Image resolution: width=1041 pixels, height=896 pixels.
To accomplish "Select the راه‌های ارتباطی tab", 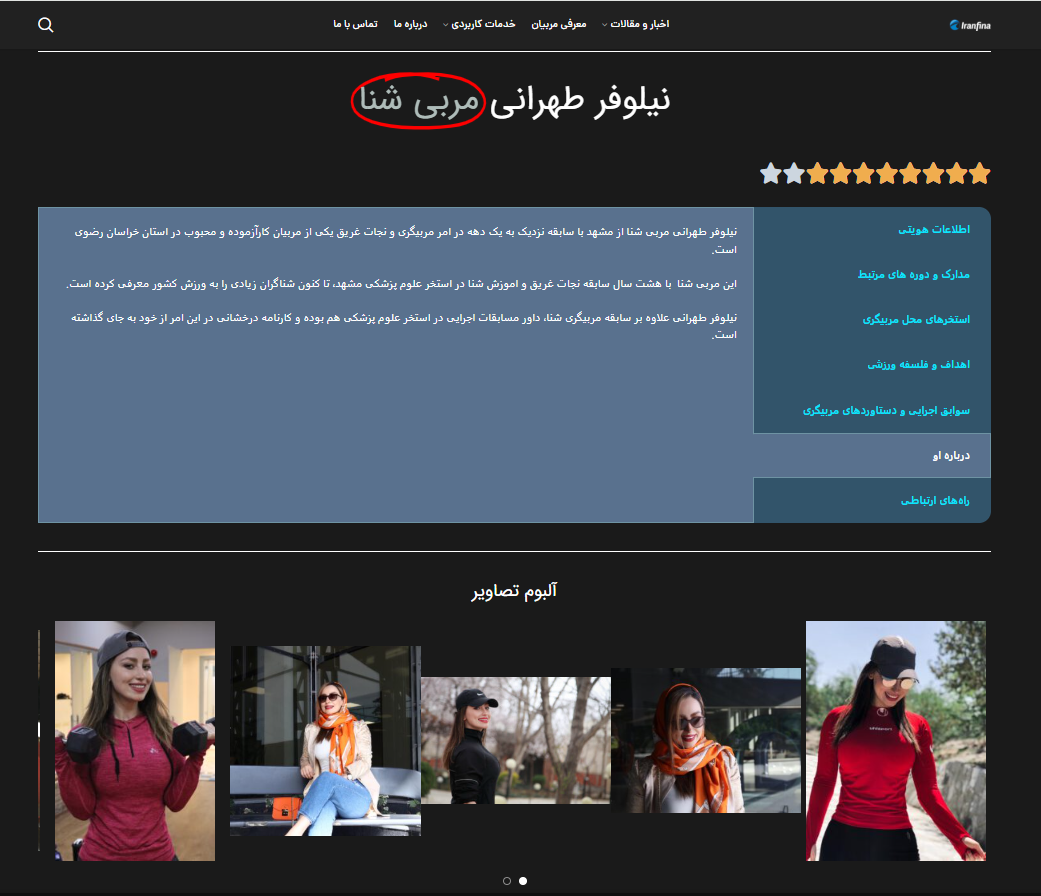I will click(x=935, y=501).
